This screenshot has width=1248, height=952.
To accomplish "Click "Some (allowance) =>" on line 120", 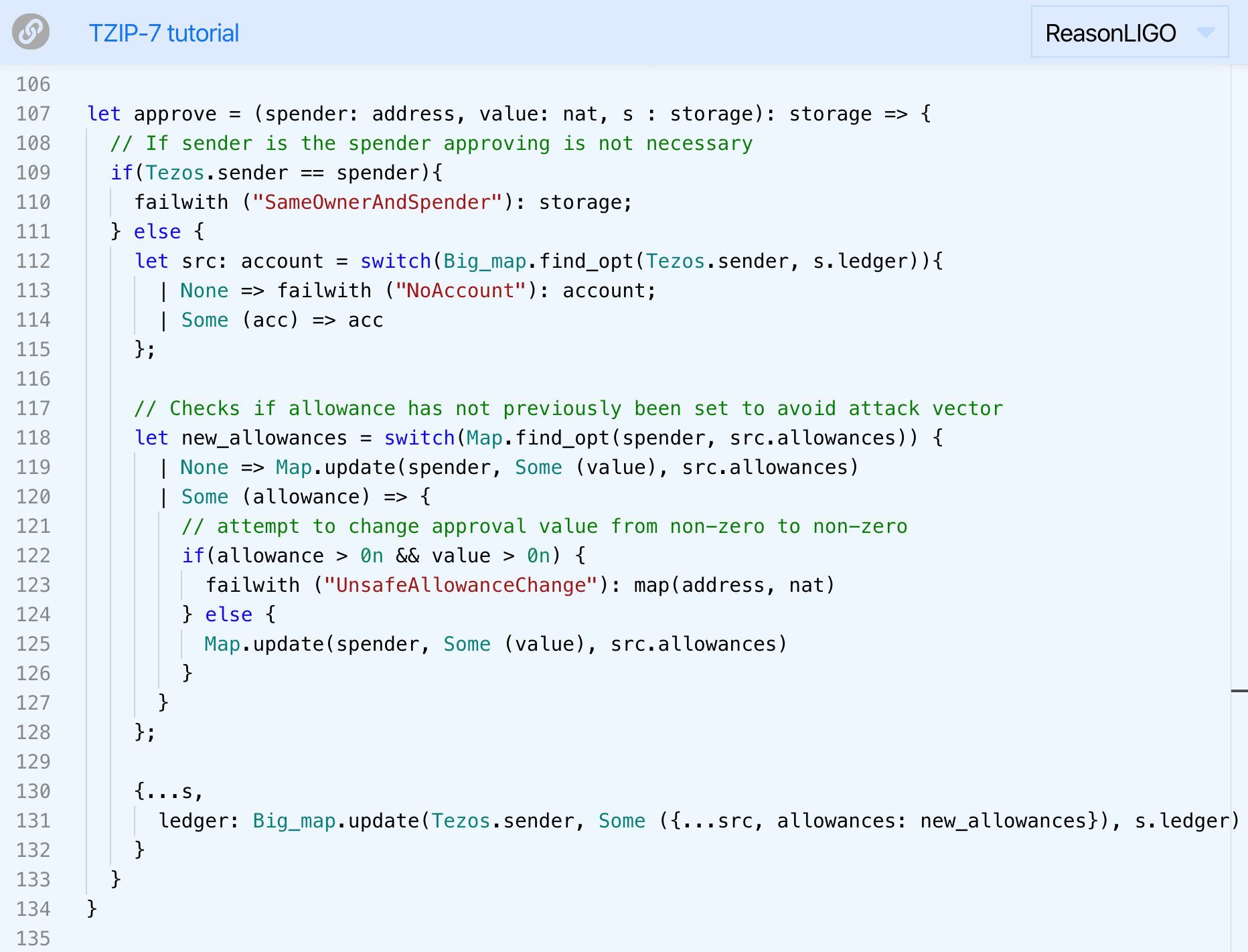I will click(295, 497).
